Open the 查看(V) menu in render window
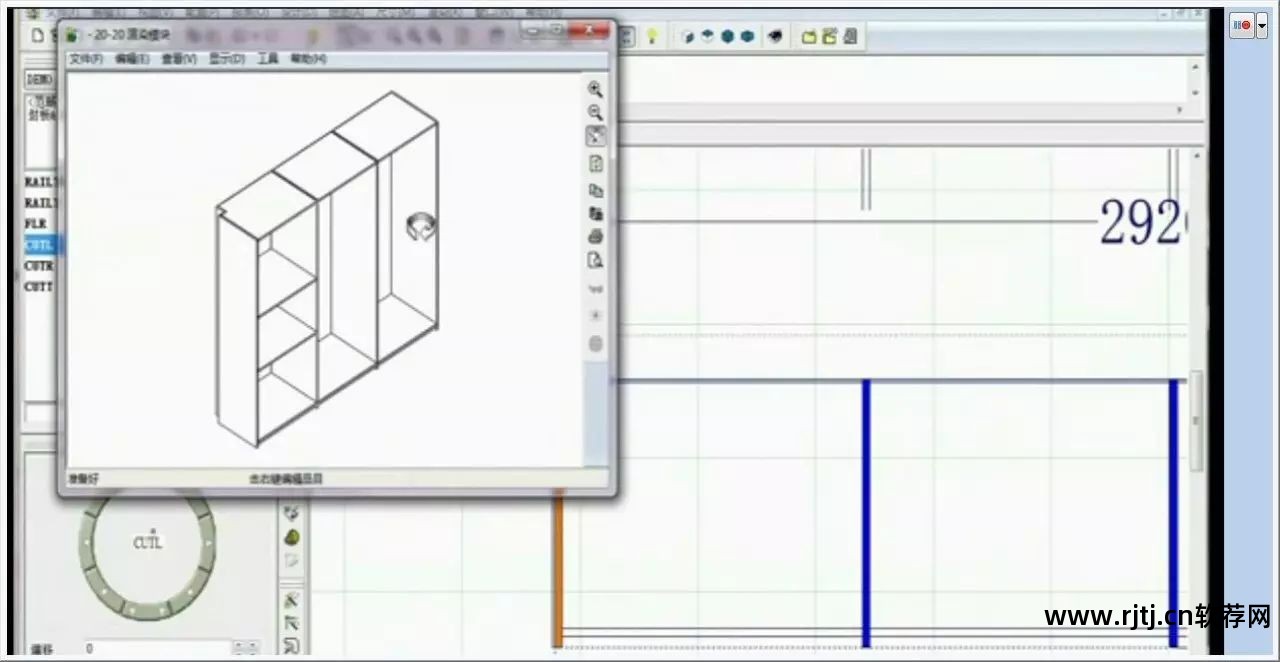 click(179, 59)
